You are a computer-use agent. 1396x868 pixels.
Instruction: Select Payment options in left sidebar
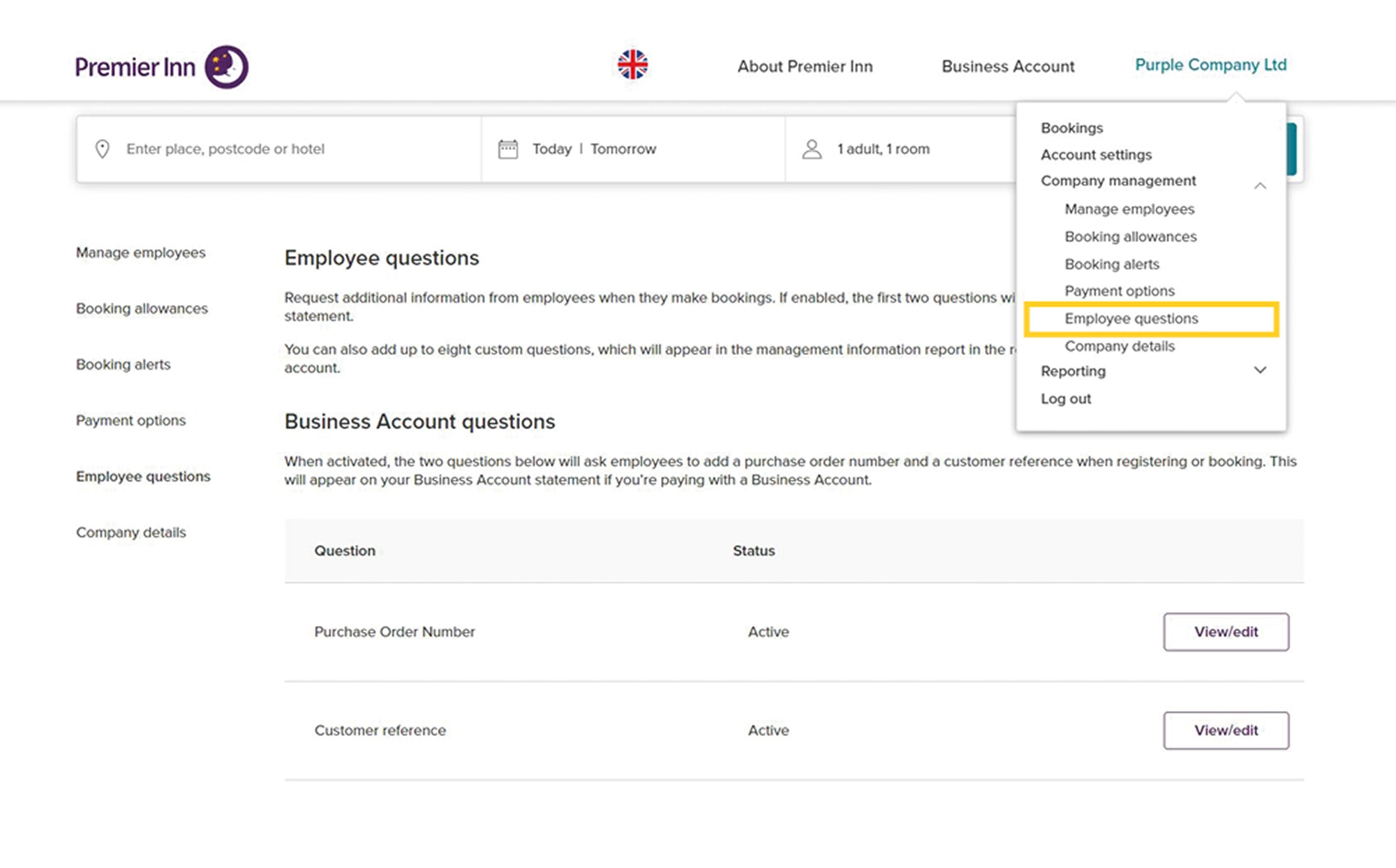131,420
